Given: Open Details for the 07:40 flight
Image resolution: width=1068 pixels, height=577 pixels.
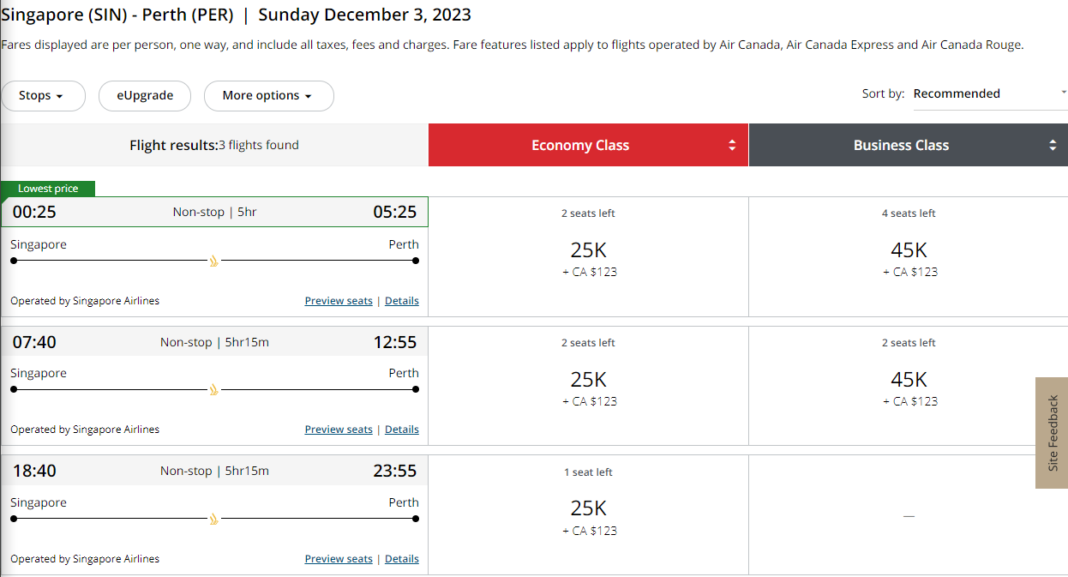Looking at the screenshot, I should point(402,430).
